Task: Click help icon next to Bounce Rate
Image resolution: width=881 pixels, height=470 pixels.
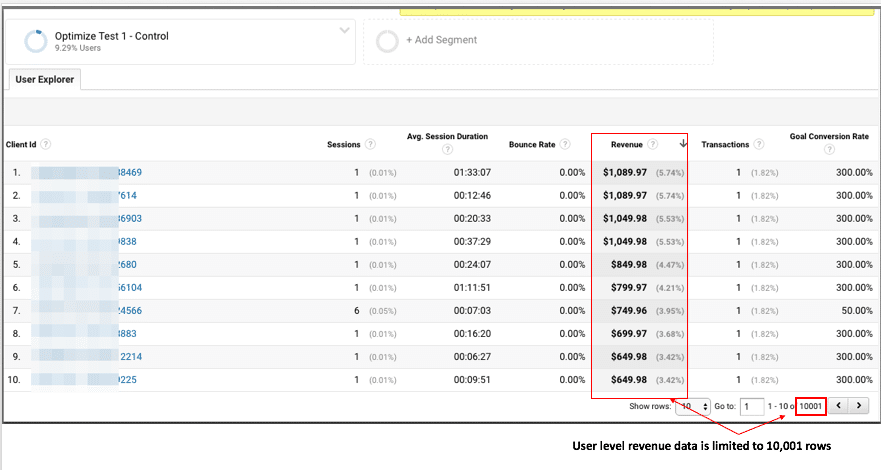Action: pyautogui.click(x=564, y=145)
